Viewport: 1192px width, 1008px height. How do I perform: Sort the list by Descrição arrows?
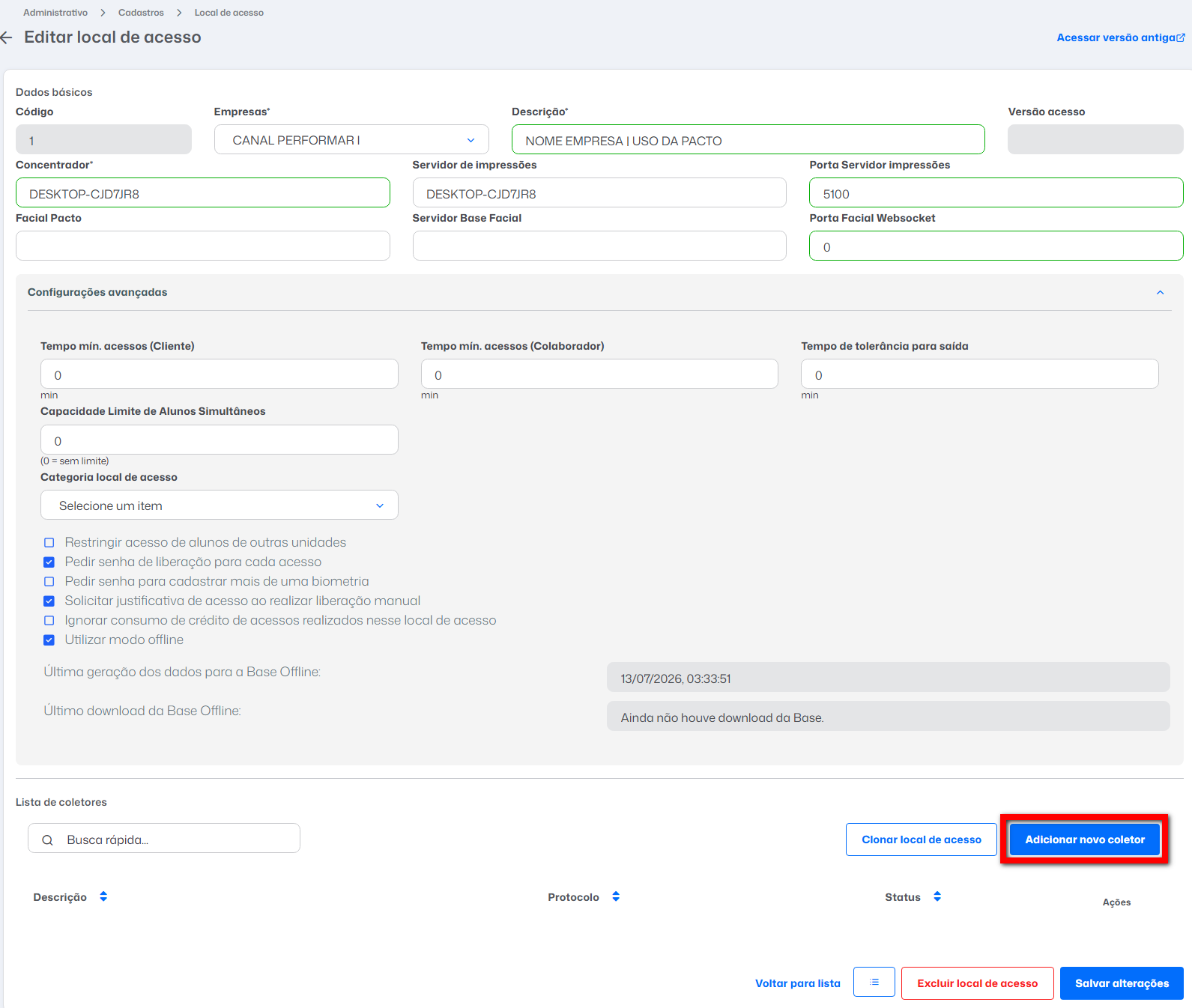[x=103, y=896]
